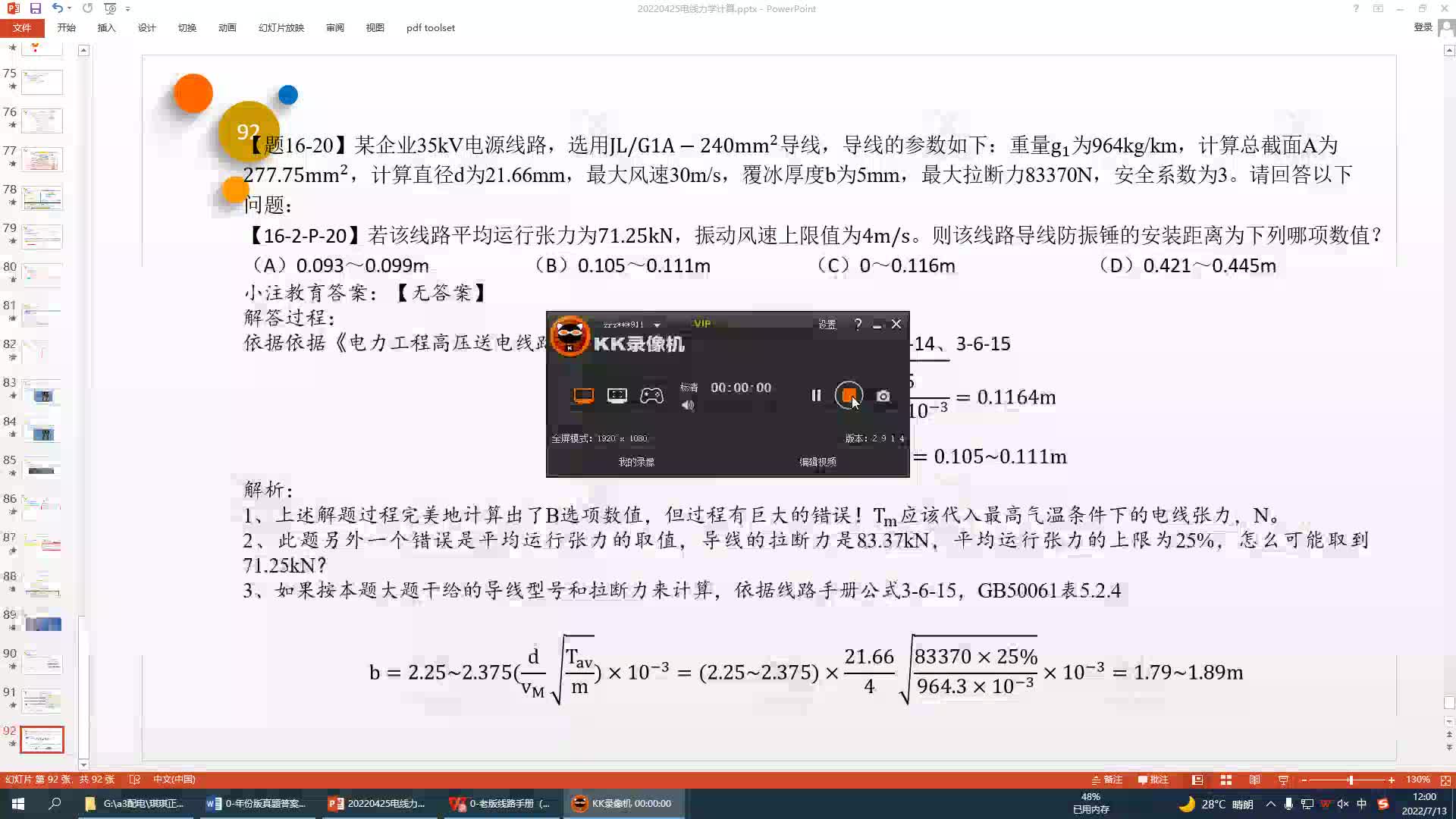Screen dimensions: 1456x819
Task: Toggle the muted system volume tray icon
Action: (x=1342, y=804)
